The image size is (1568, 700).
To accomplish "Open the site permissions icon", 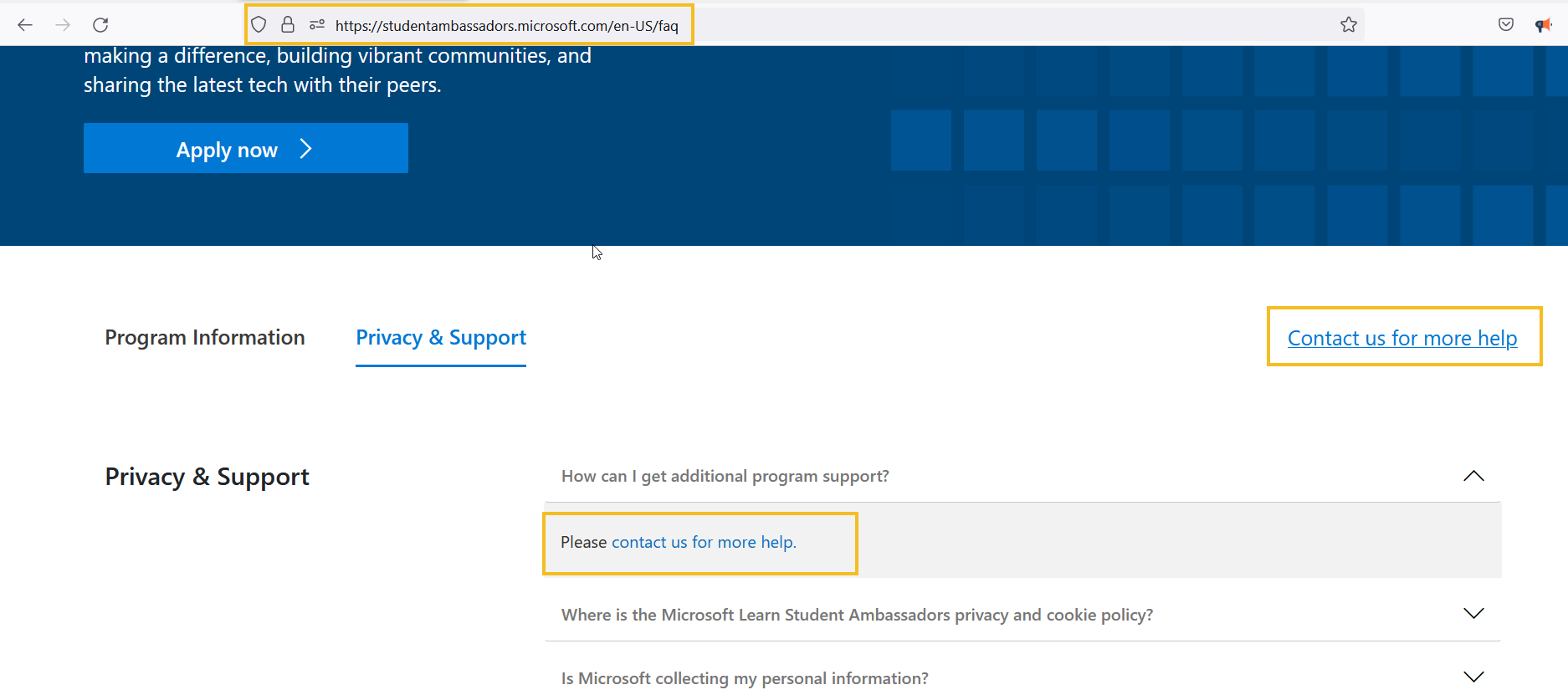I will (316, 24).
